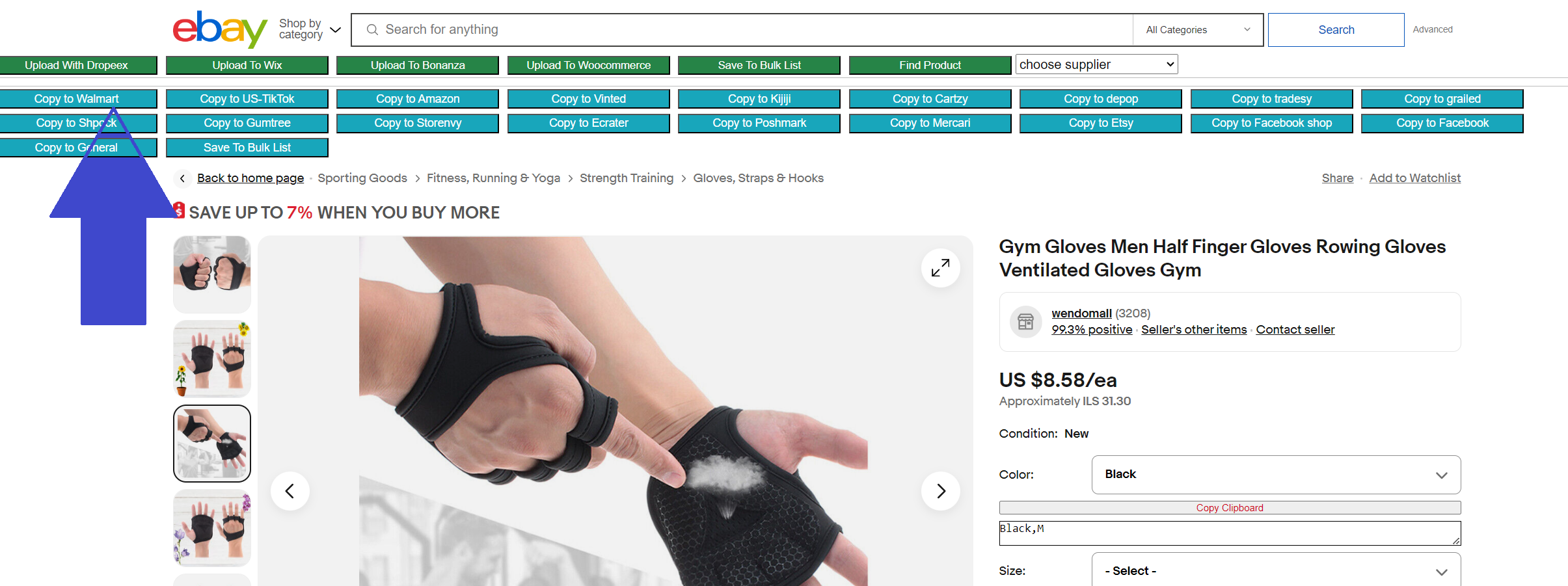The image size is (1568, 586).
Task: Open Sporting Goods breadcrumb
Action: click(x=362, y=178)
